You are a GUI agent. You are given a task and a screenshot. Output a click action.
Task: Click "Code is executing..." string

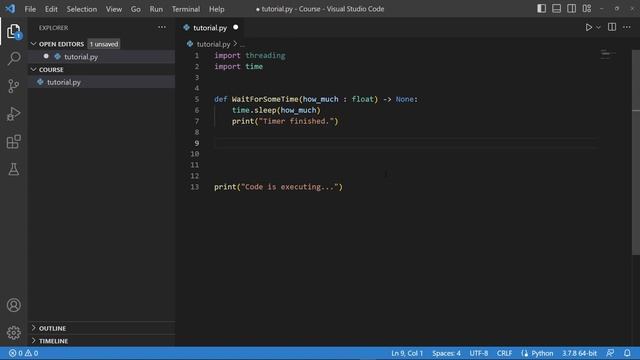click(290, 187)
